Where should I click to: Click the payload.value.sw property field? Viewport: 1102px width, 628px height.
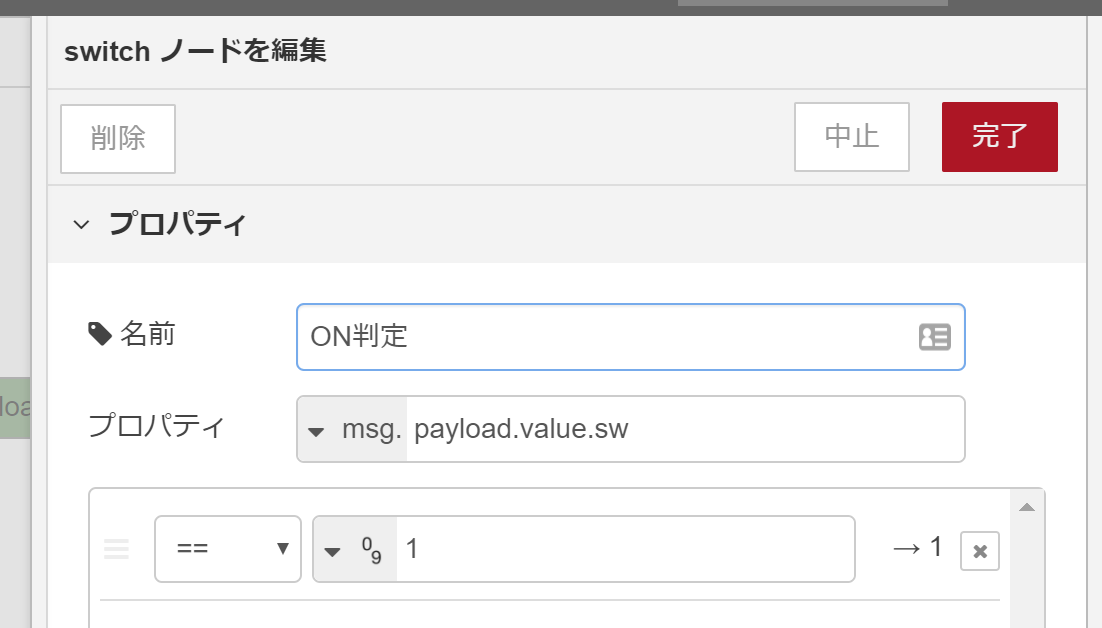click(680, 430)
